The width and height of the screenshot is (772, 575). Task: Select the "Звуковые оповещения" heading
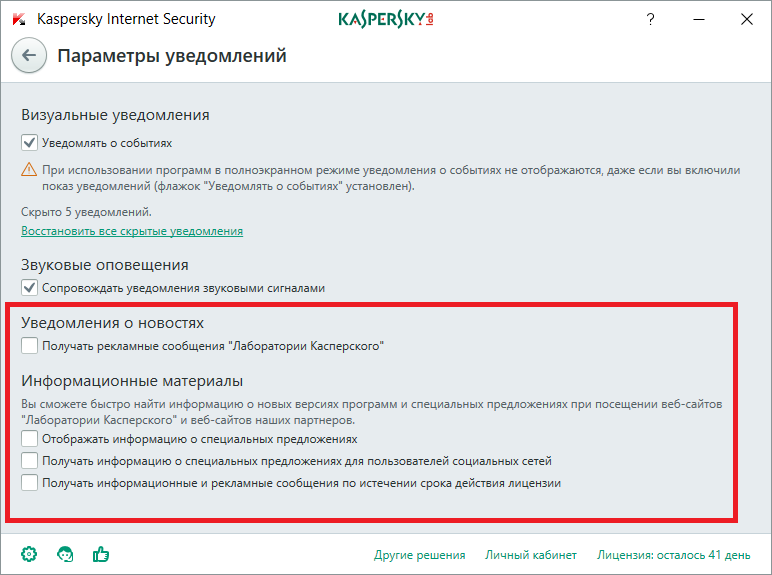click(105, 265)
